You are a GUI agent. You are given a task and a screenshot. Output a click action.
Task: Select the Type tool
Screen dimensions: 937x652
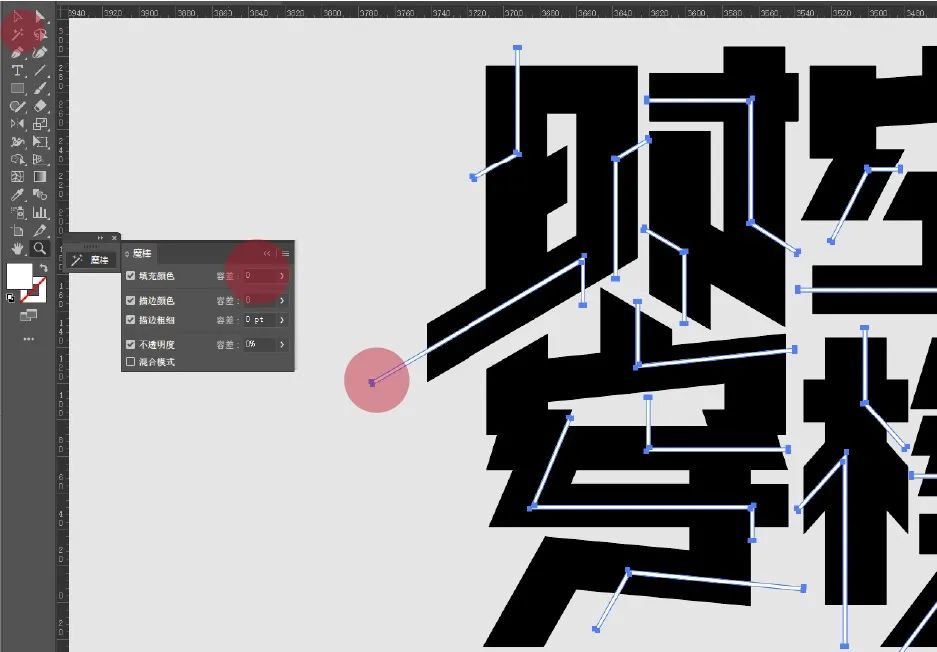pos(17,70)
